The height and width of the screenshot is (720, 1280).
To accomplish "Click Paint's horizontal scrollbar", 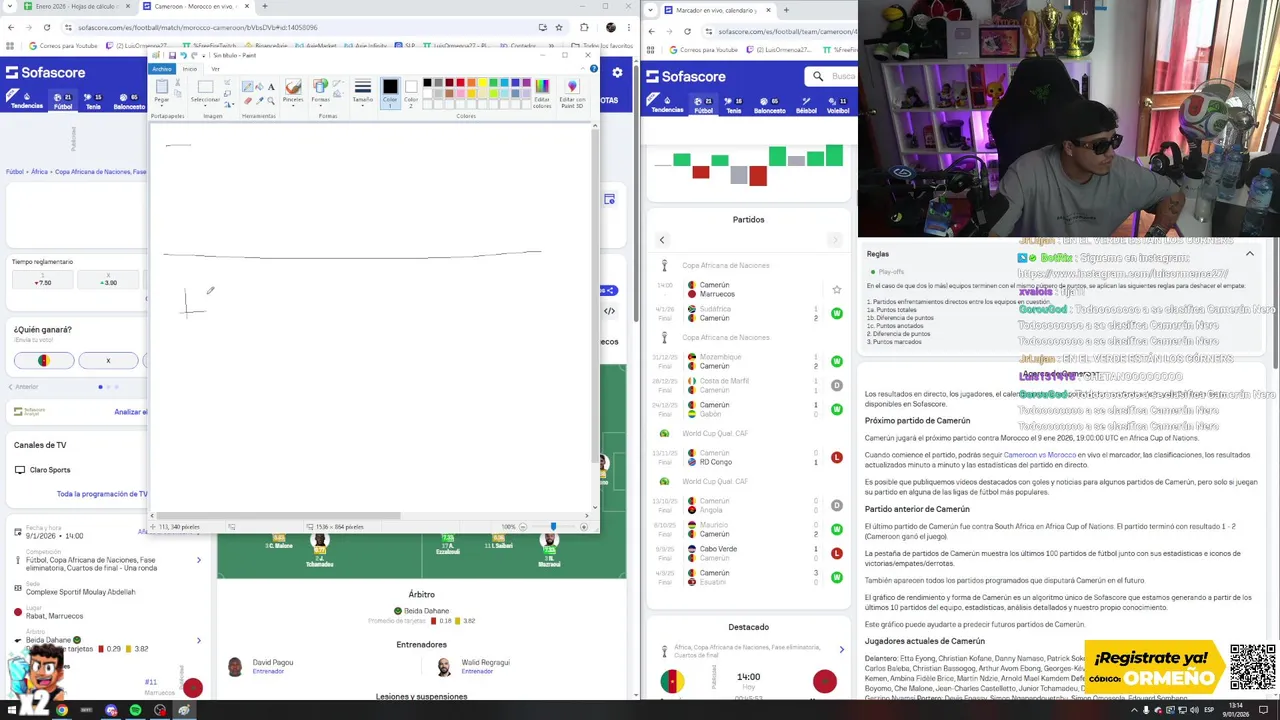I will (275, 516).
